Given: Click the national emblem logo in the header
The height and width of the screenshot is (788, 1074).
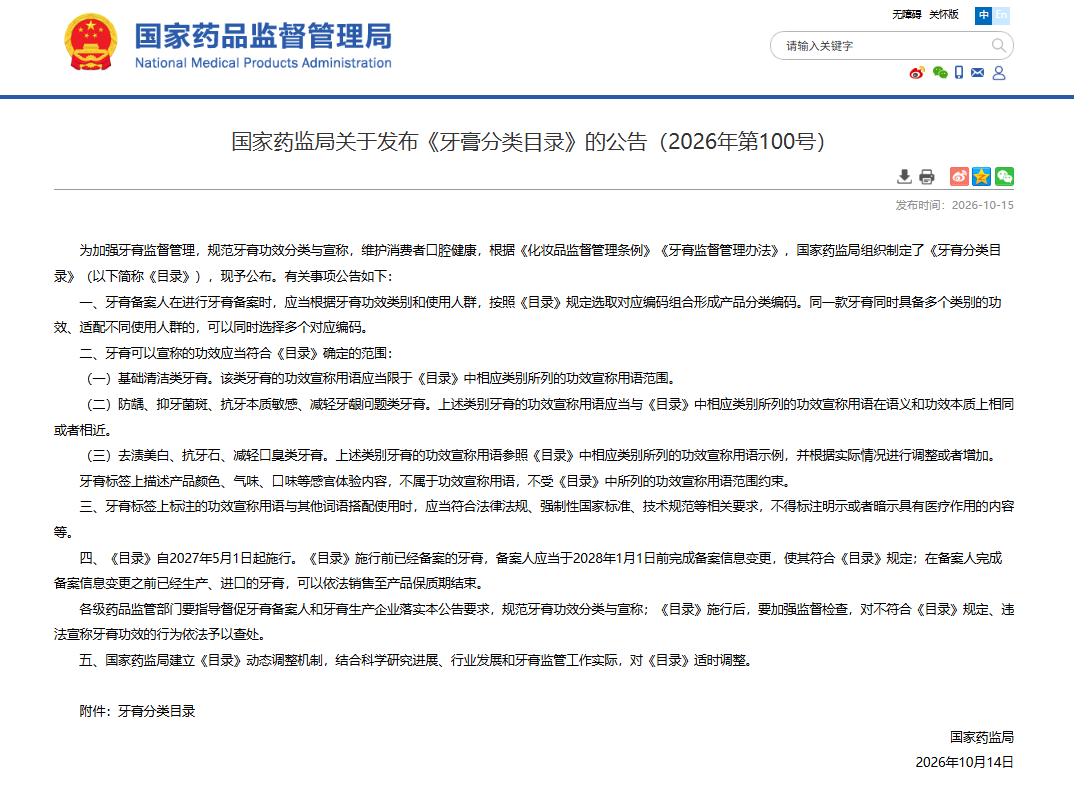Looking at the screenshot, I should coord(90,42).
